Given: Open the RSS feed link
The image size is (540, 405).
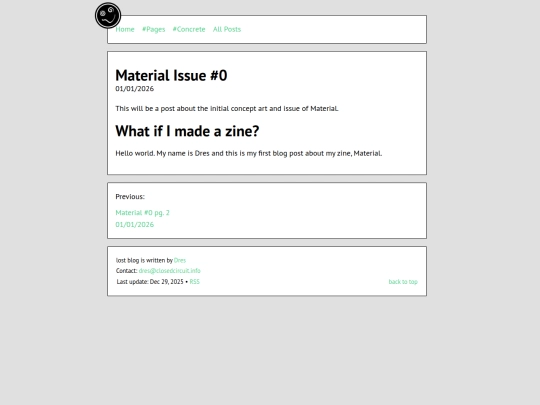Looking at the screenshot, I should (195, 282).
